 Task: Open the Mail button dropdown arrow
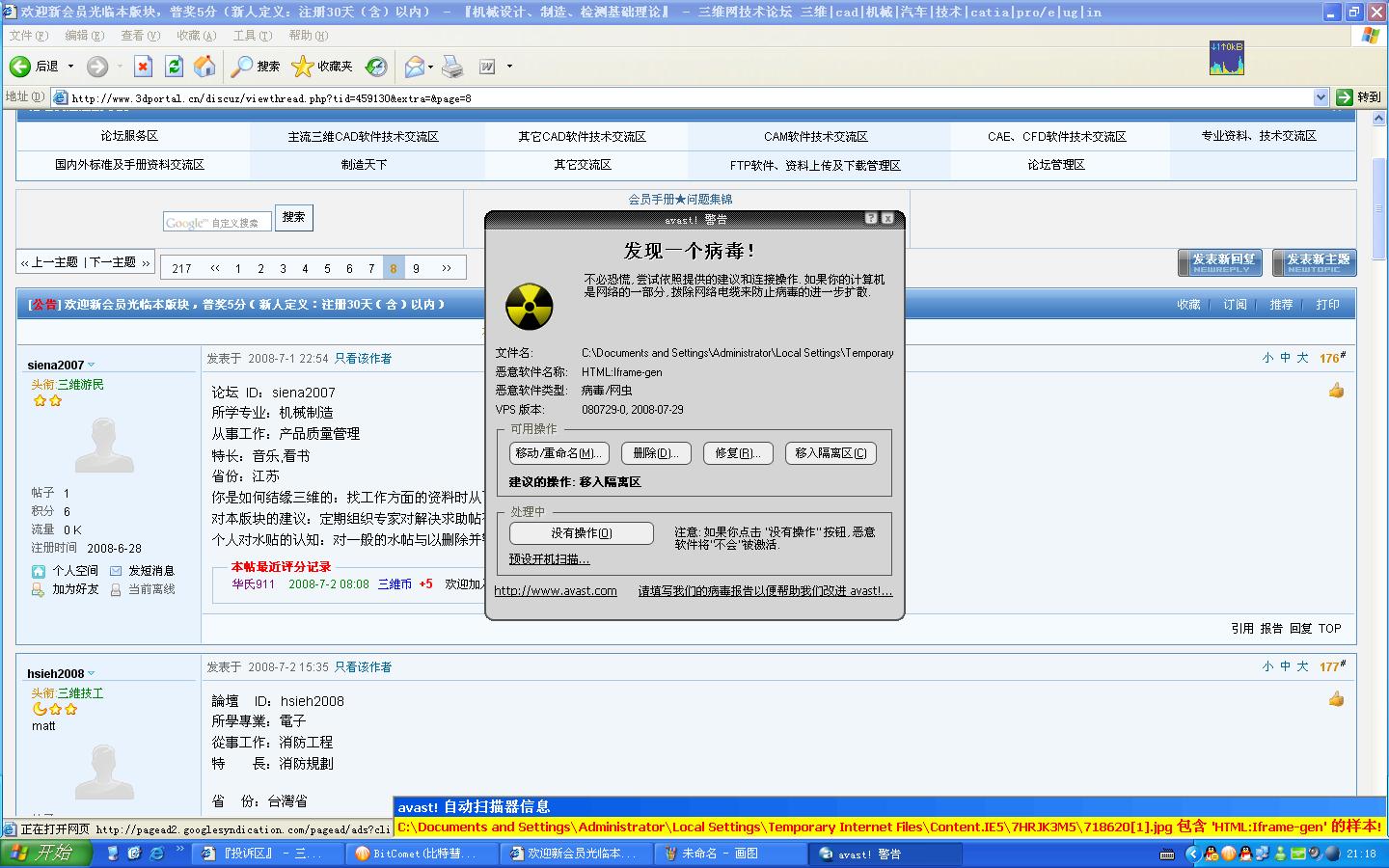click(x=430, y=67)
